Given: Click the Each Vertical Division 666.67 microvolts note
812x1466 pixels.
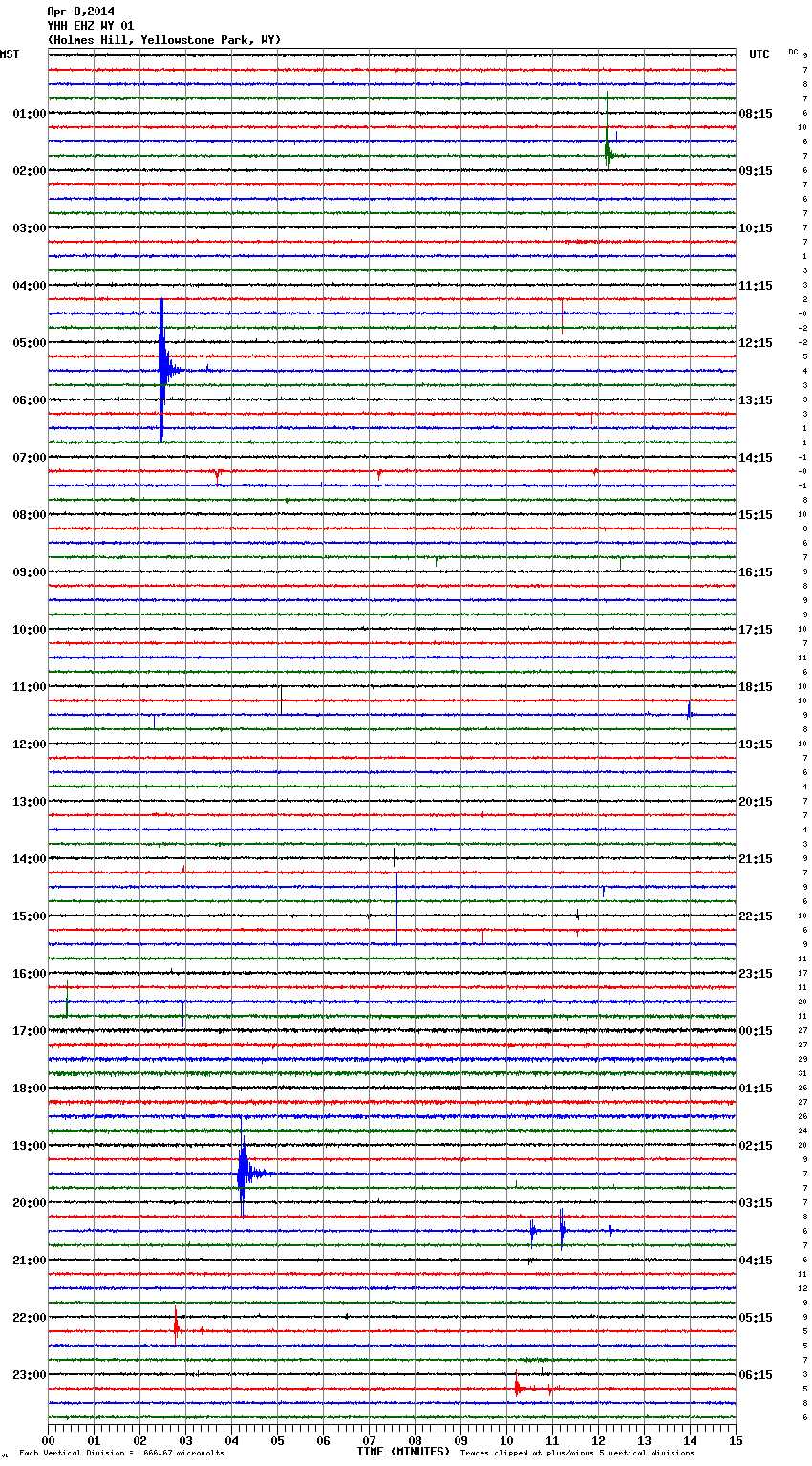Looking at the screenshot, I should click(x=121, y=1453).
